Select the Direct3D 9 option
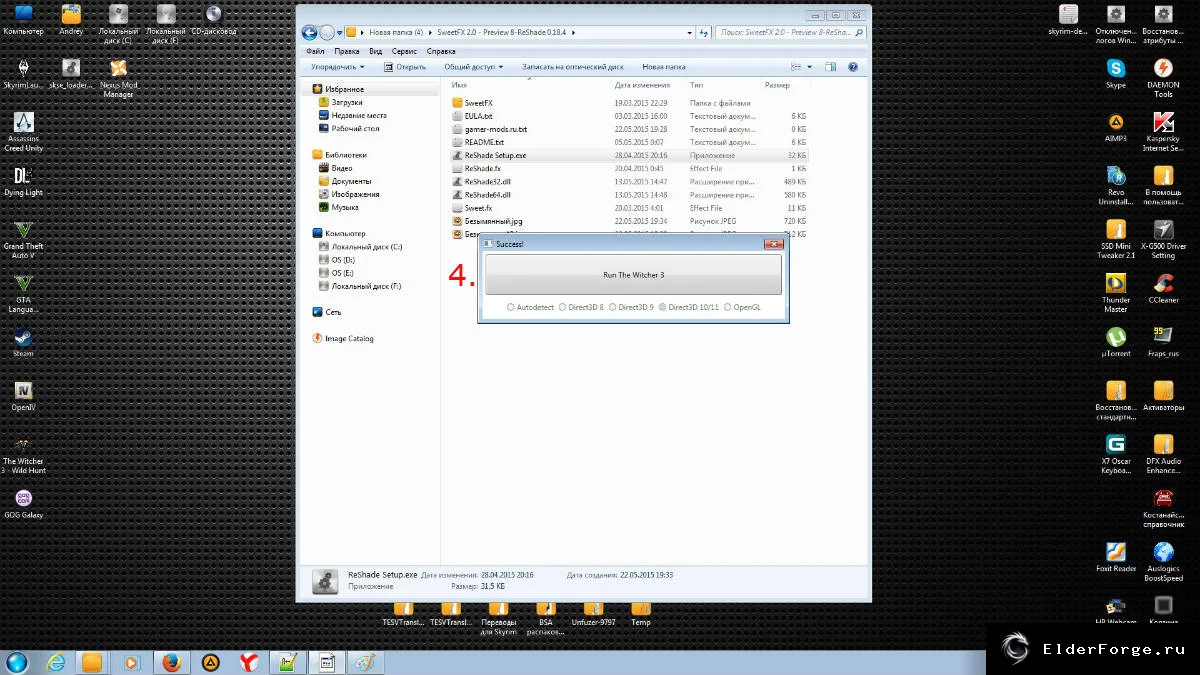 click(x=632, y=307)
